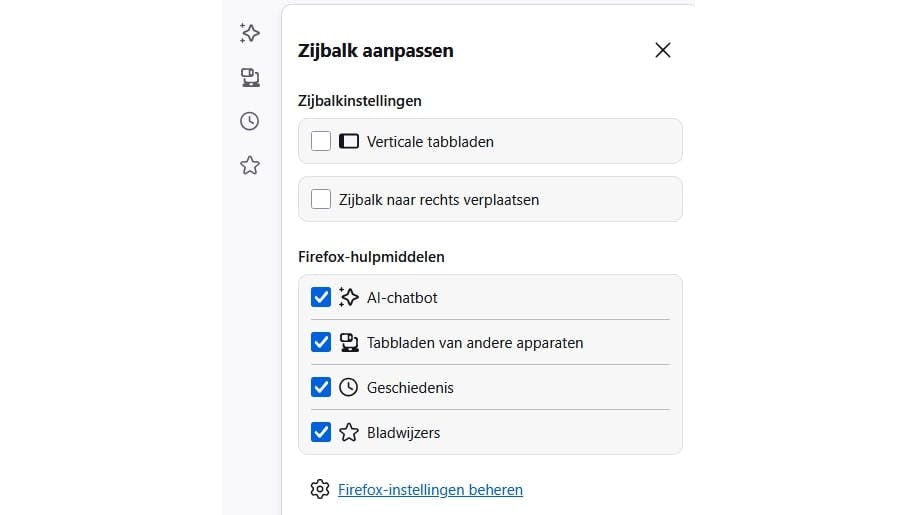Open the AI chatbot sidebar panel icon
Image resolution: width=916 pixels, height=515 pixels.
(x=250, y=33)
